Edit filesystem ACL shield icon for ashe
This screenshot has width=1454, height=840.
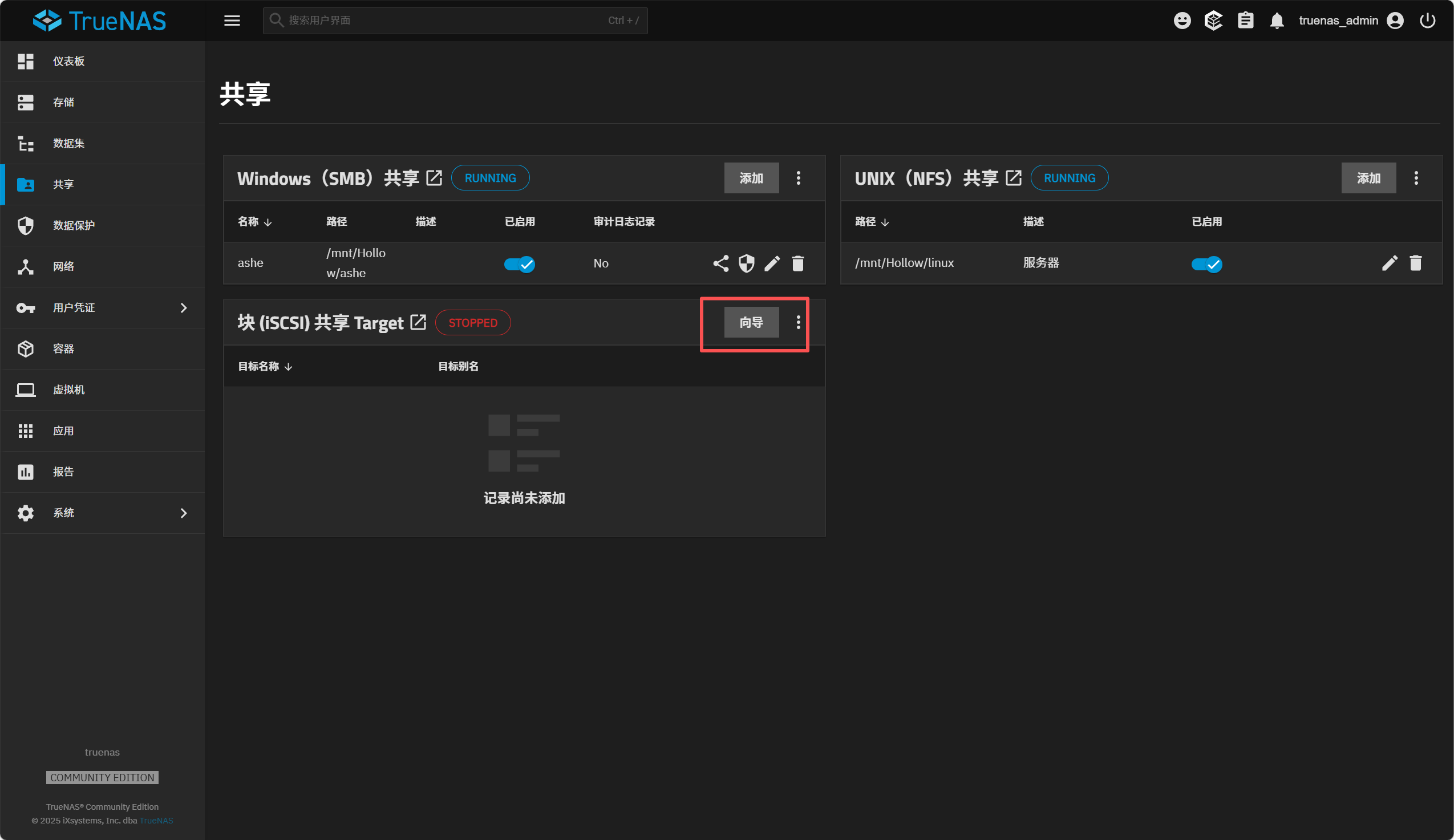click(x=747, y=263)
